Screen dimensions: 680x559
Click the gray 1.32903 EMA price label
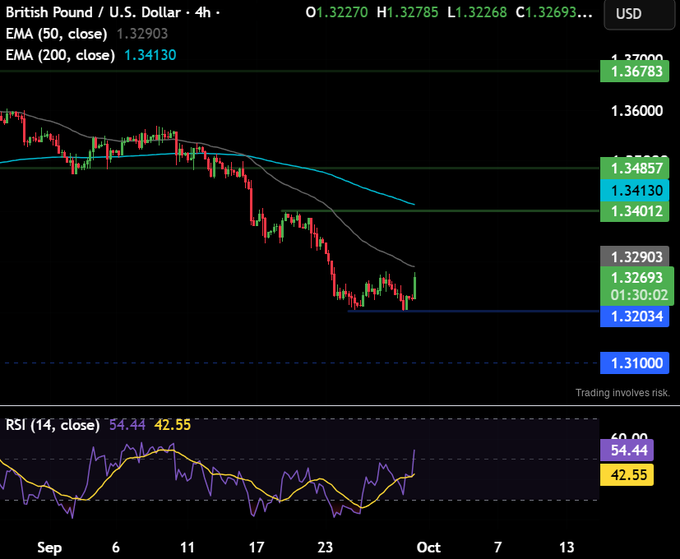[634, 257]
